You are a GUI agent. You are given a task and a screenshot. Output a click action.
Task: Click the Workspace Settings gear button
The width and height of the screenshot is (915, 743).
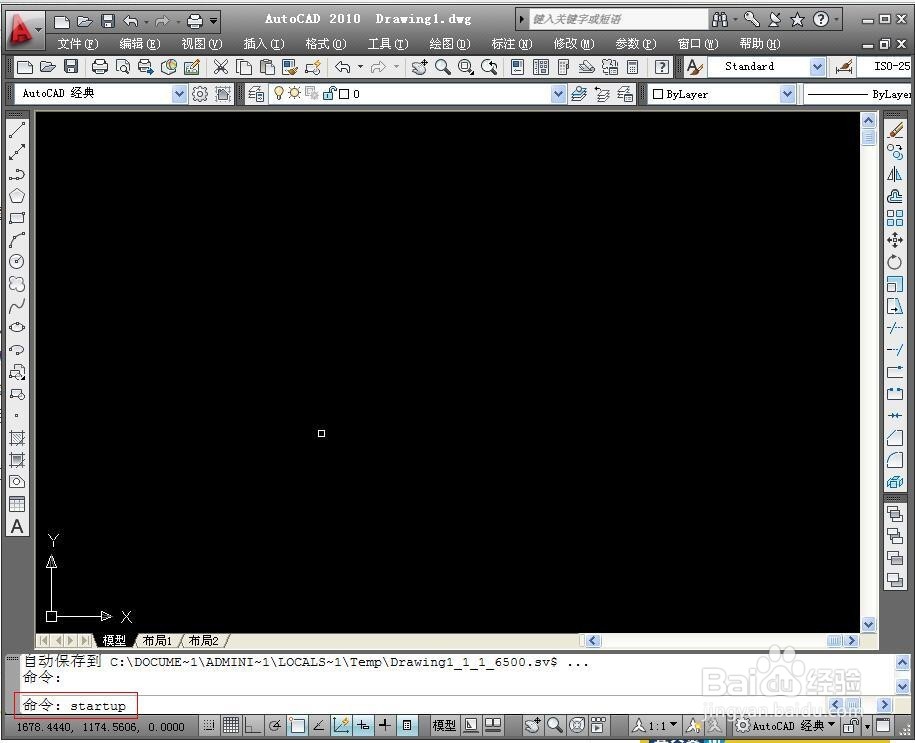click(200, 93)
